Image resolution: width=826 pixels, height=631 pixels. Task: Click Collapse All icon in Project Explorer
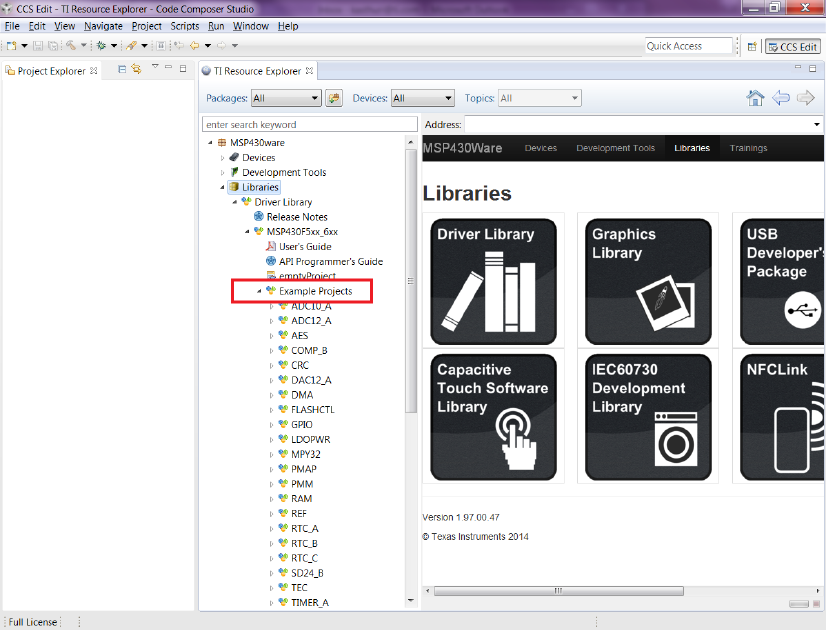point(122,70)
